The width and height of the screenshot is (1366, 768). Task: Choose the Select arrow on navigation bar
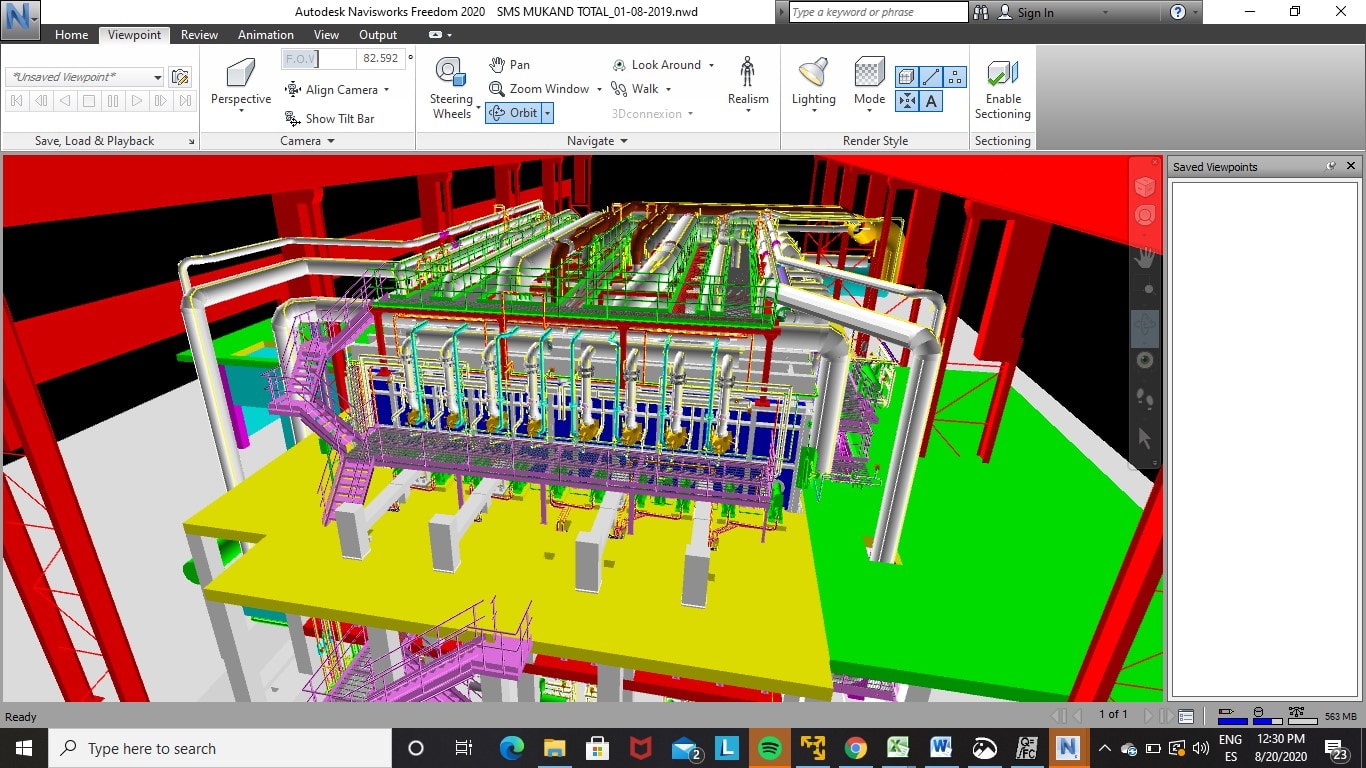coord(1145,438)
